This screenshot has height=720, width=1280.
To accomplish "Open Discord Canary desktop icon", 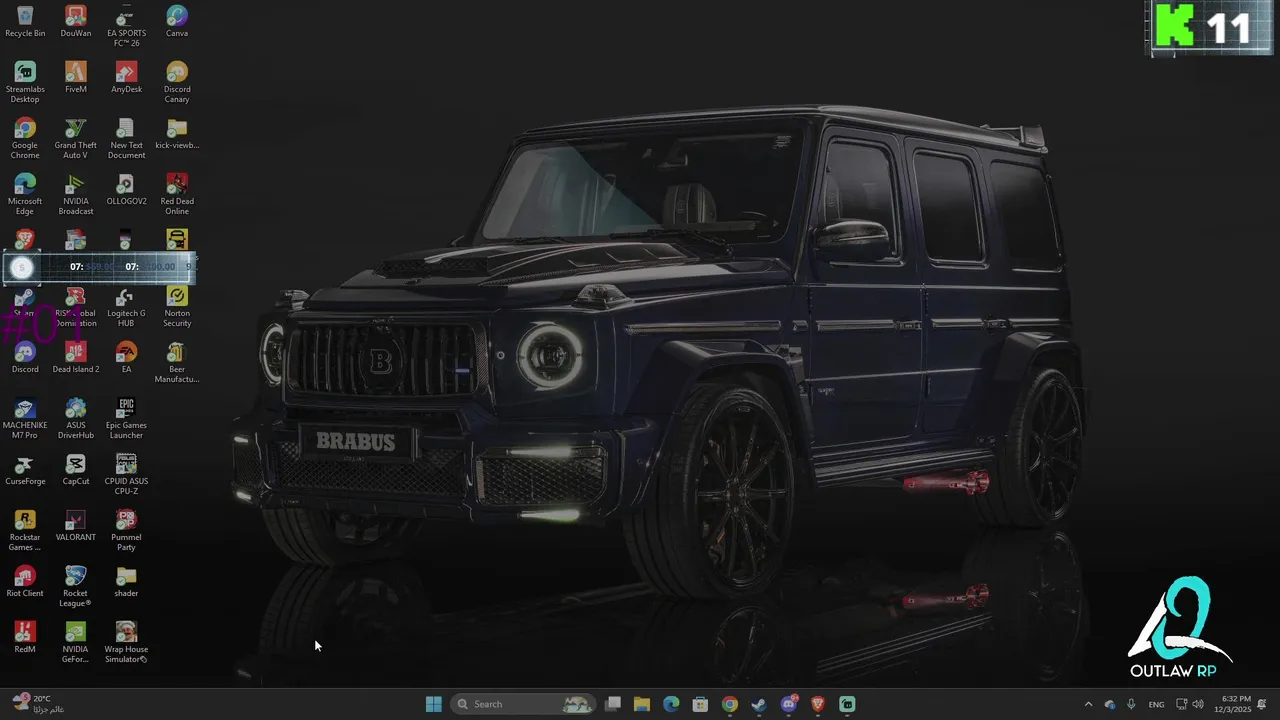I will [x=177, y=82].
